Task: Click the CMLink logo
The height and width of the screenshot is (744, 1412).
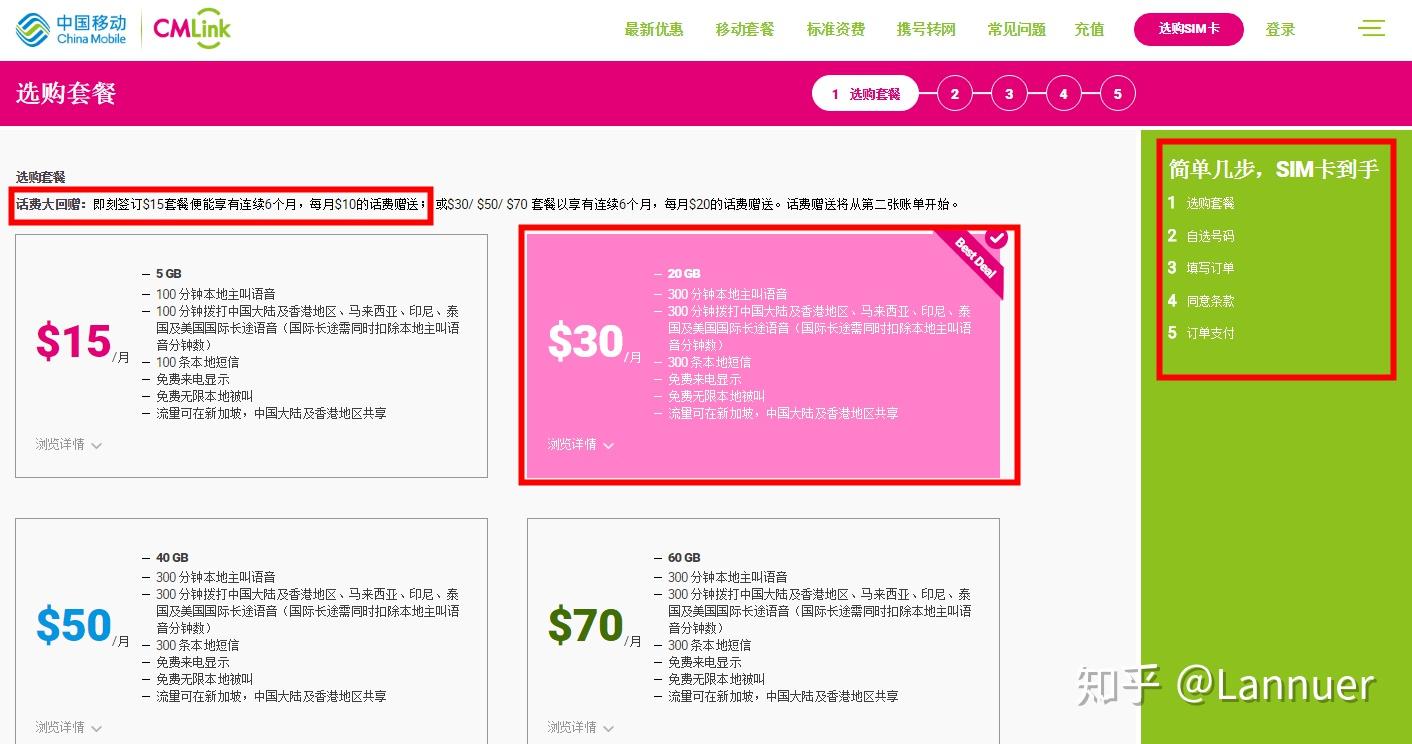Action: (x=192, y=30)
